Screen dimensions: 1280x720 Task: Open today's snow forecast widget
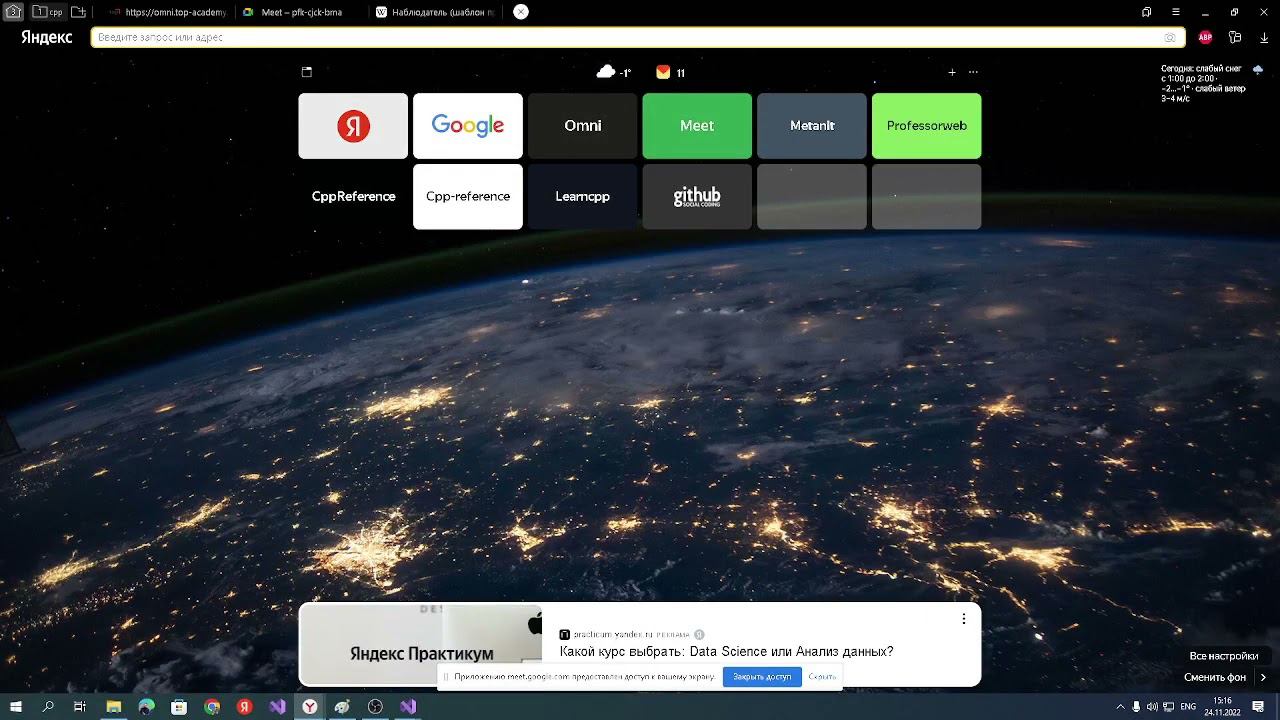pyautogui.click(x=1210, y=83)
